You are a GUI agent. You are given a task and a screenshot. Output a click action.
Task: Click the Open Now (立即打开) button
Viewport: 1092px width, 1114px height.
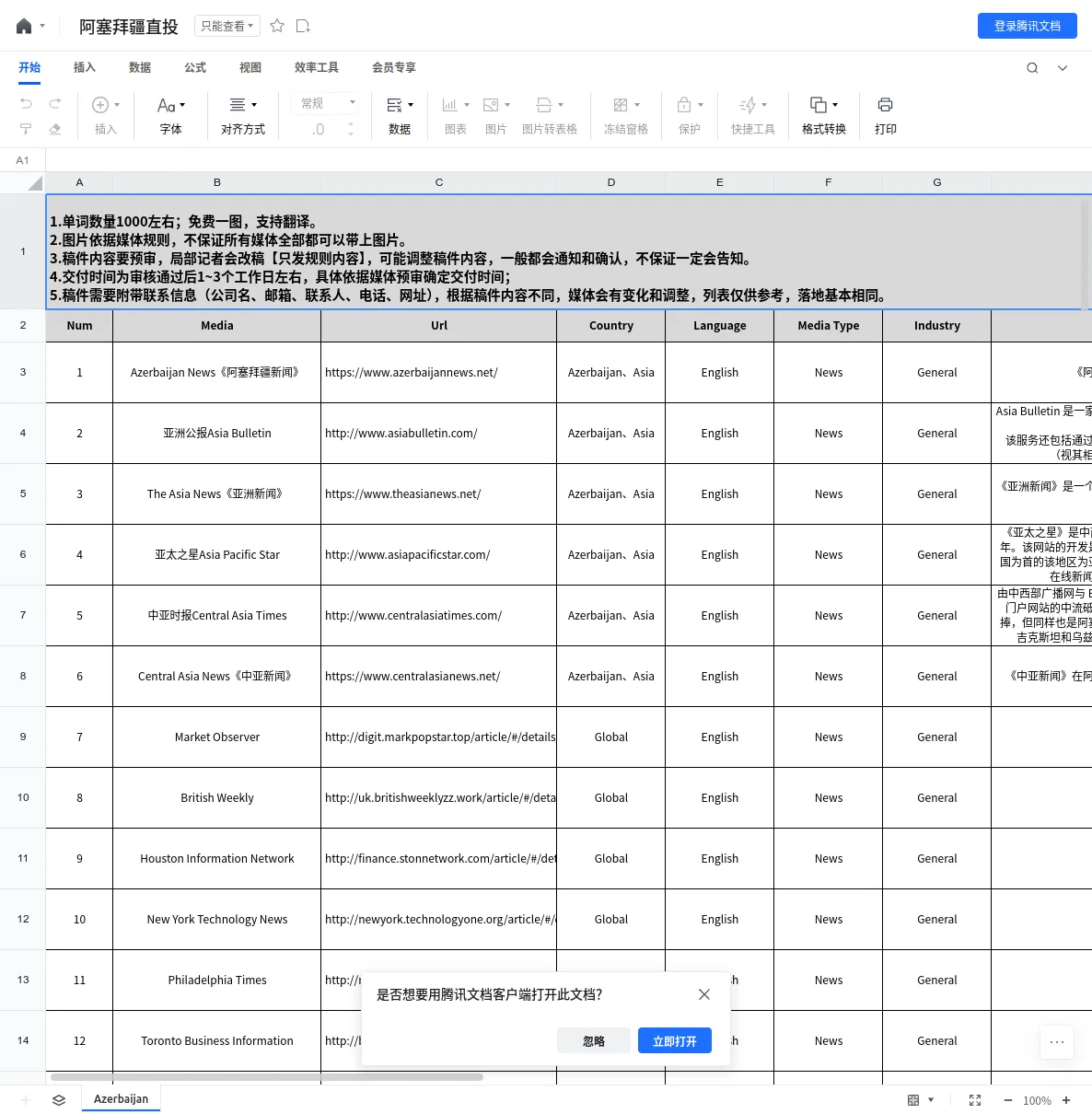coord(675,1041)
